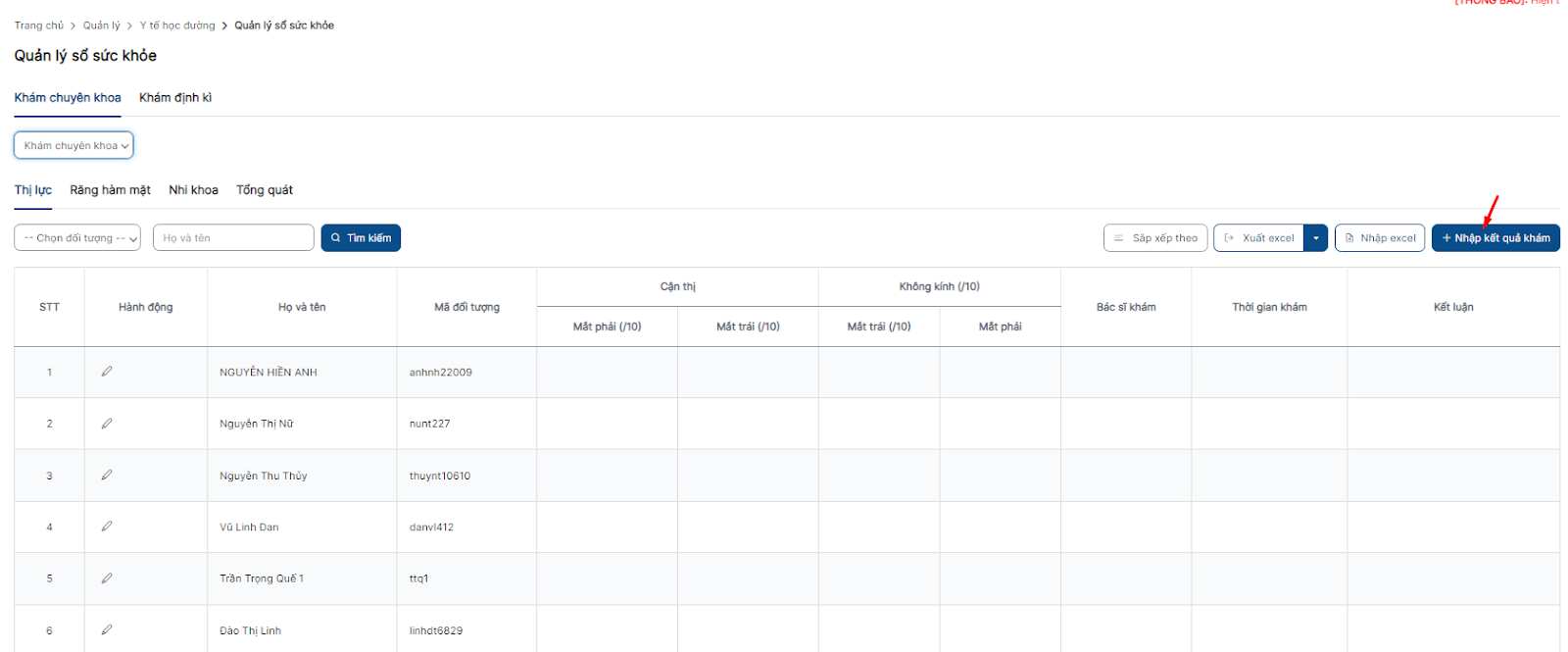Viewport: 1568px width, 652px height.
Task: Open the Nhi khoa tab
Action: tap(193, 190)
